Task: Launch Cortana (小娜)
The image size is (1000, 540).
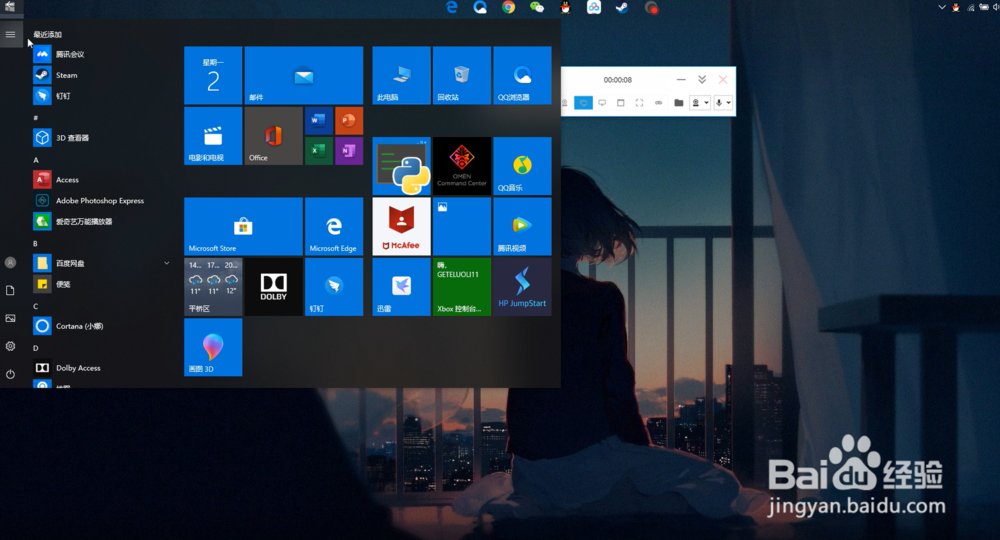Action: coord(102,326)
